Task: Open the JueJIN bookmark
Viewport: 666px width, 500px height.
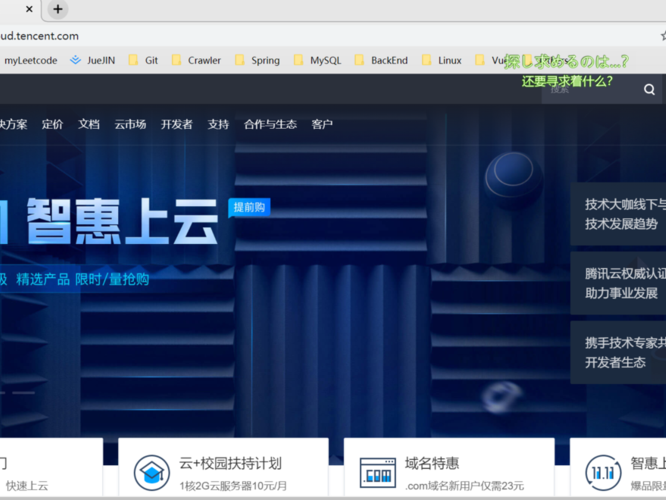Action: point(93,60)
